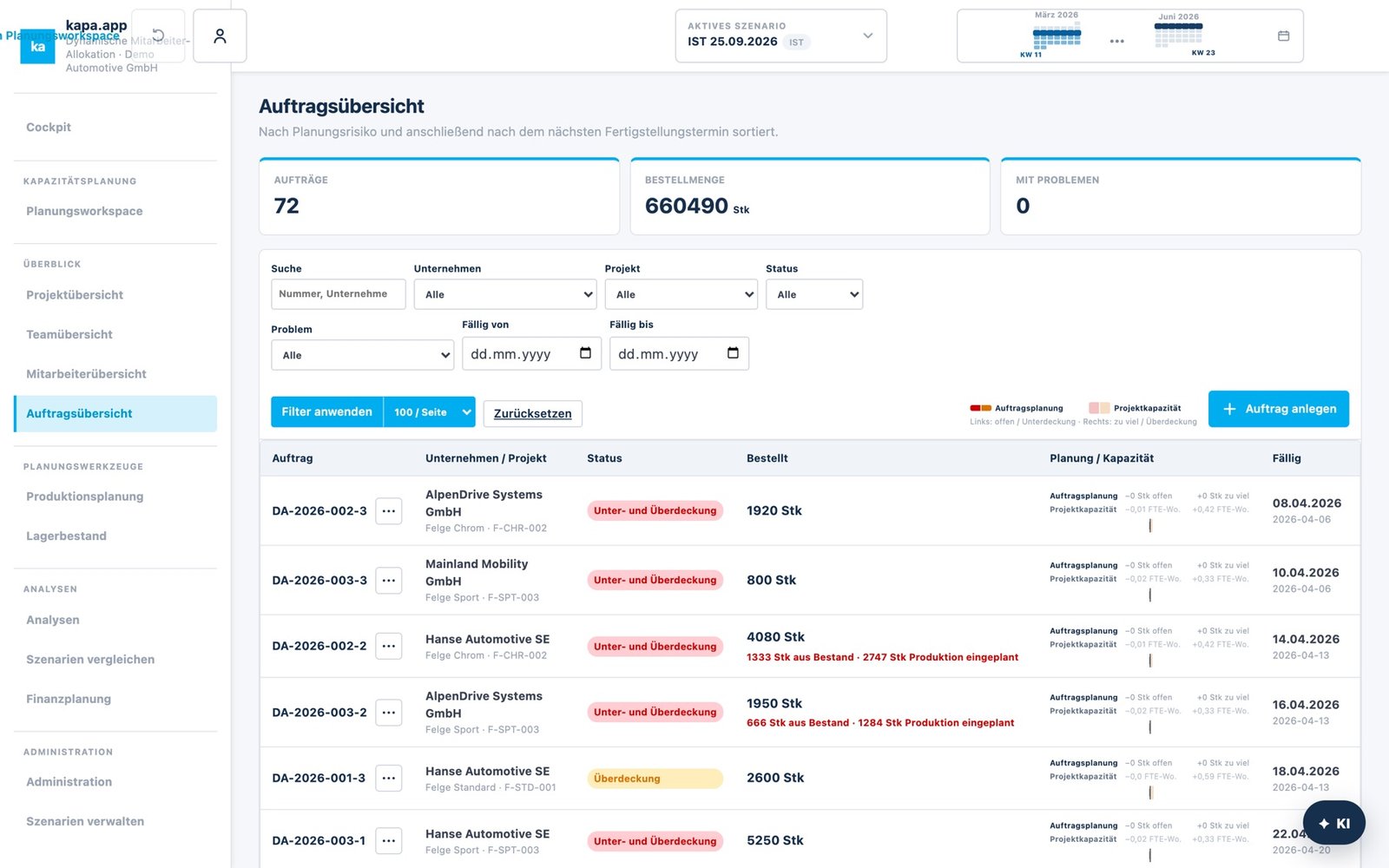Click the Zurücksetzen link
1389x868 pixels.
[x=533, y=413]
